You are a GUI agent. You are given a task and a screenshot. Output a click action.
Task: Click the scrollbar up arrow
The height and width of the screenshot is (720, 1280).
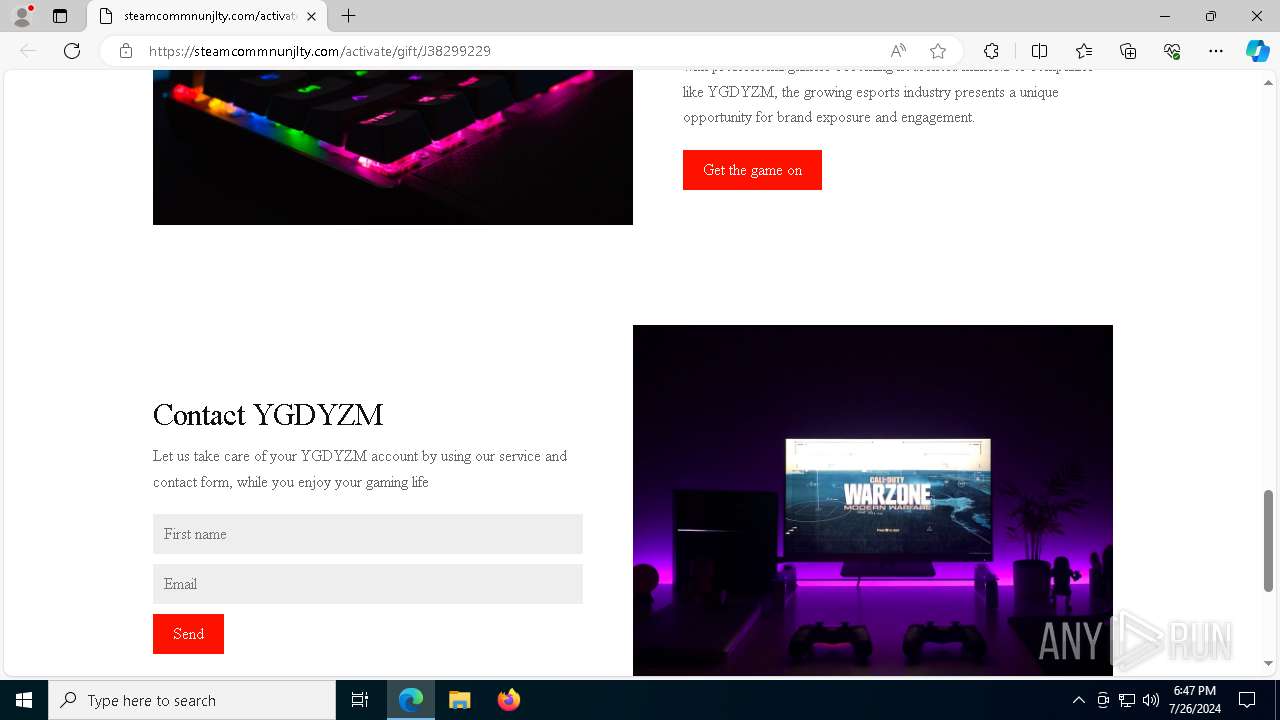1268,83
